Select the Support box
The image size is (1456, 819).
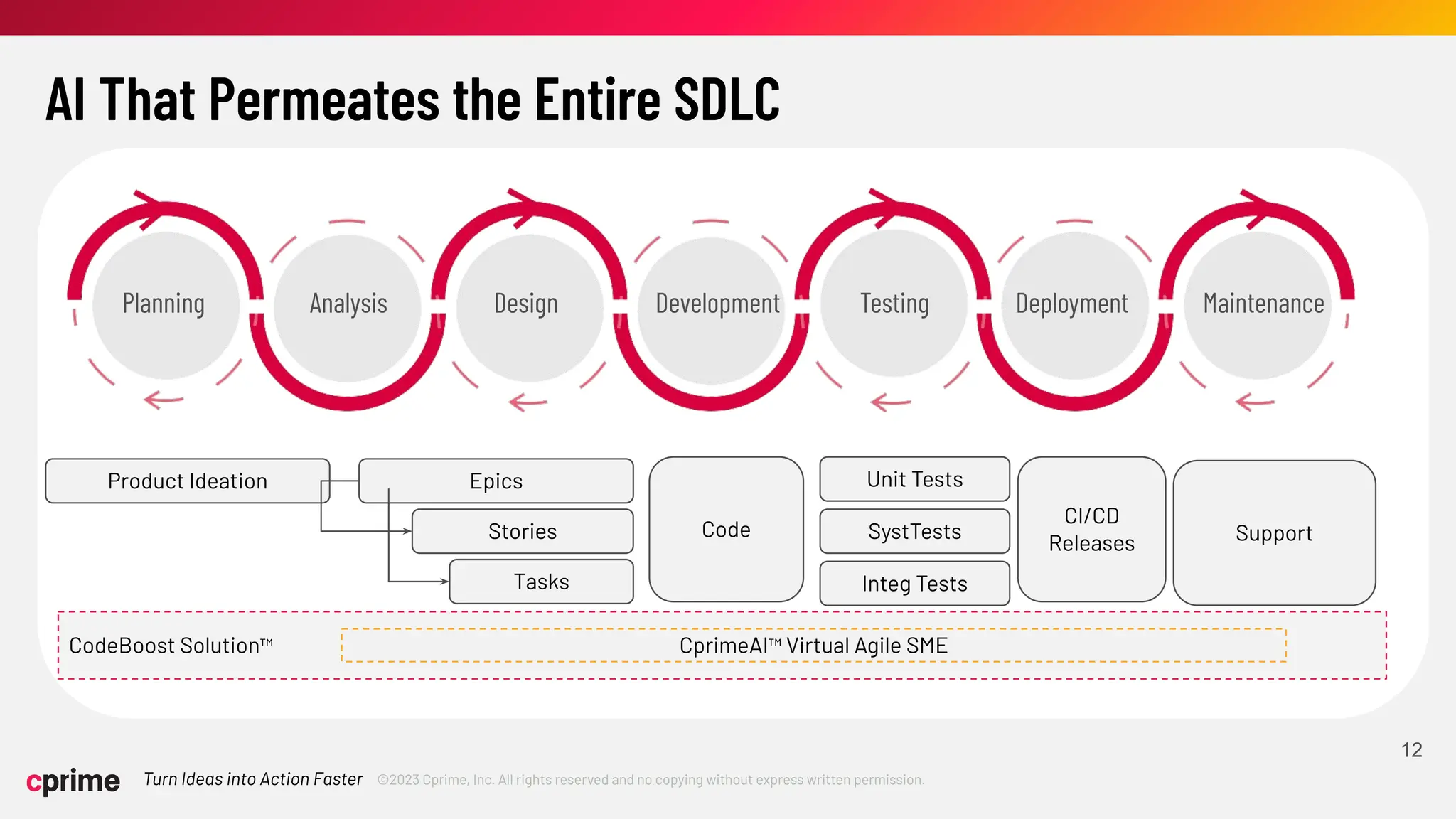(x=1274, y=533)
